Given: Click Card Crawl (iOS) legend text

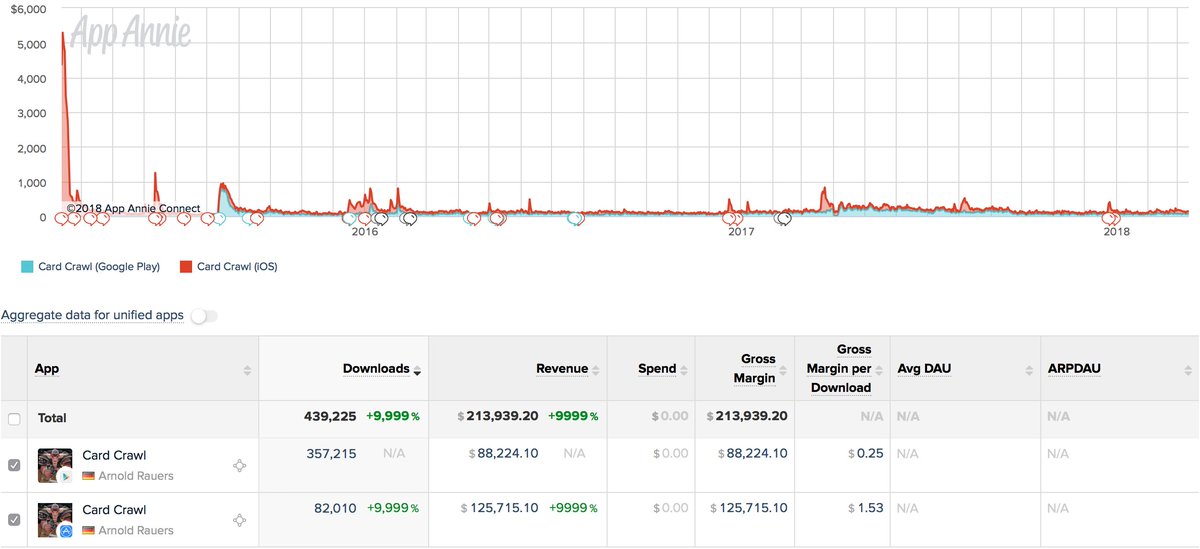Looking at the screenshot, I should point(237,267).
